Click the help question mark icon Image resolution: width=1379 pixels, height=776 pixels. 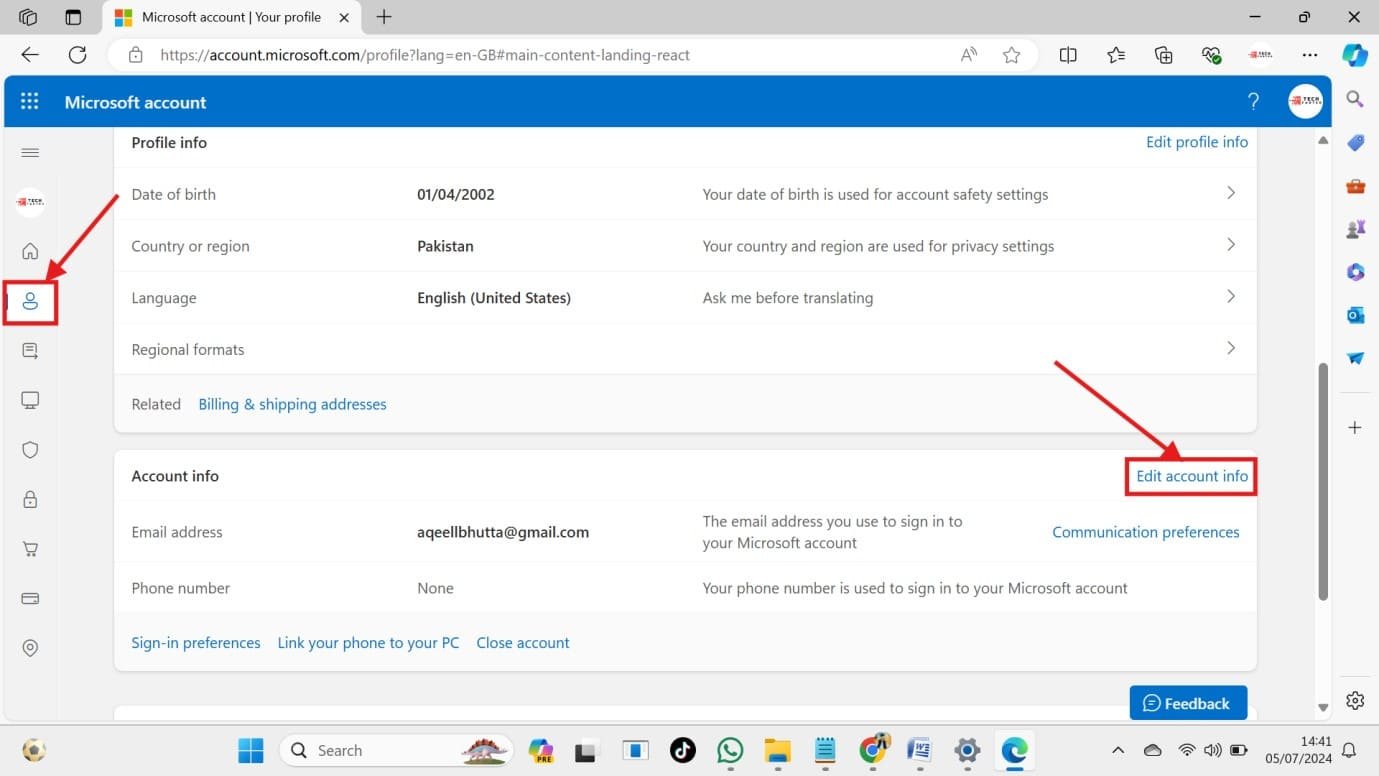(x=1253, y=102)
